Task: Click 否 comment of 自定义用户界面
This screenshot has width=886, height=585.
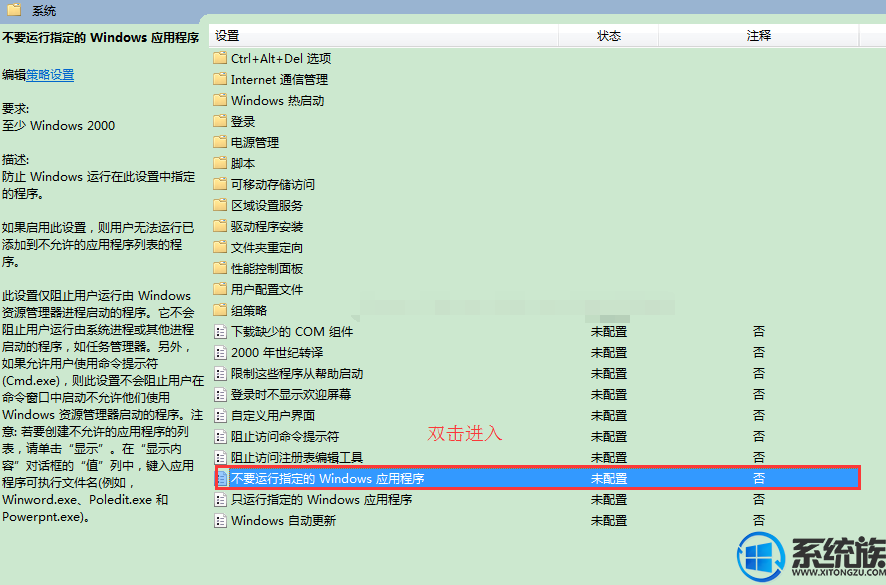Action: pyautogui.click(x=758, y=415)
